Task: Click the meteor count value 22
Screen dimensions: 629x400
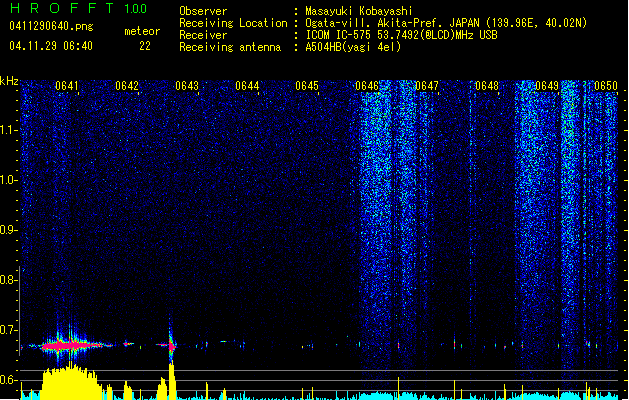Action: (x=145, y=46)
